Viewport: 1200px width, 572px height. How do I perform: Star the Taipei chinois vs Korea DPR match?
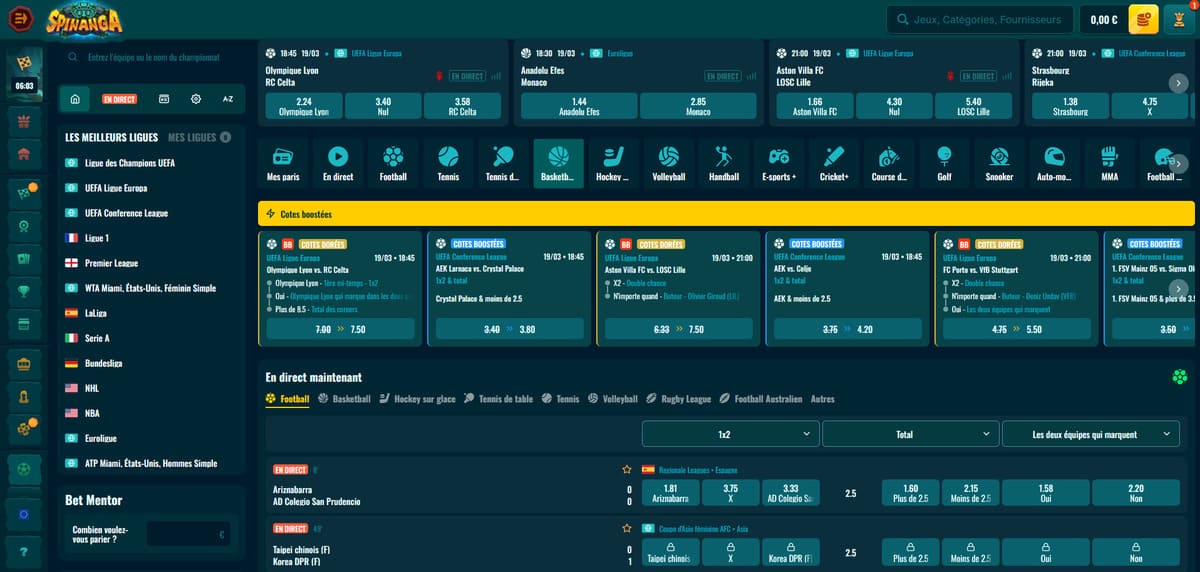pos(627,528)
